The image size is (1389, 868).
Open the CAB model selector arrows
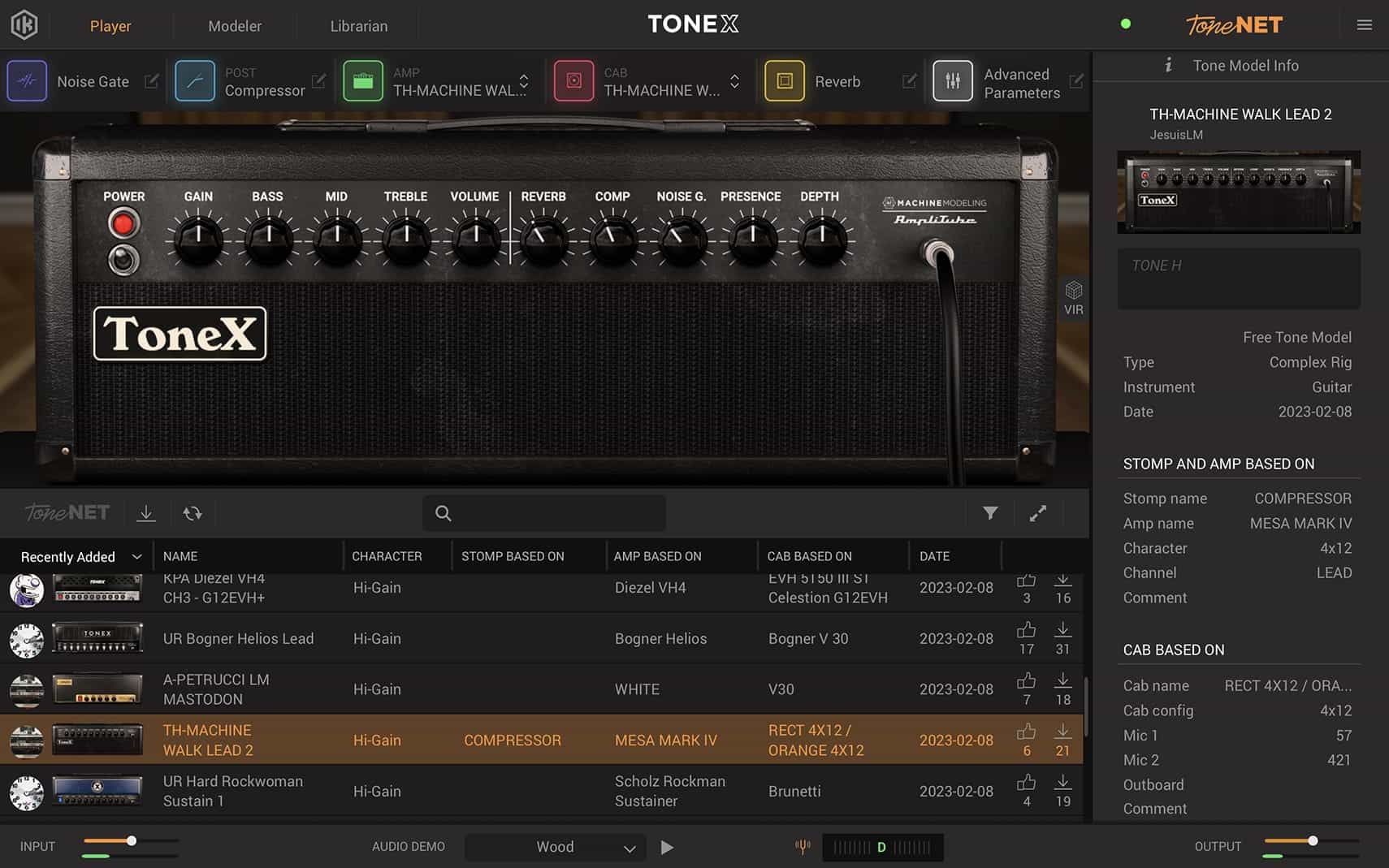tap(734, 81)
